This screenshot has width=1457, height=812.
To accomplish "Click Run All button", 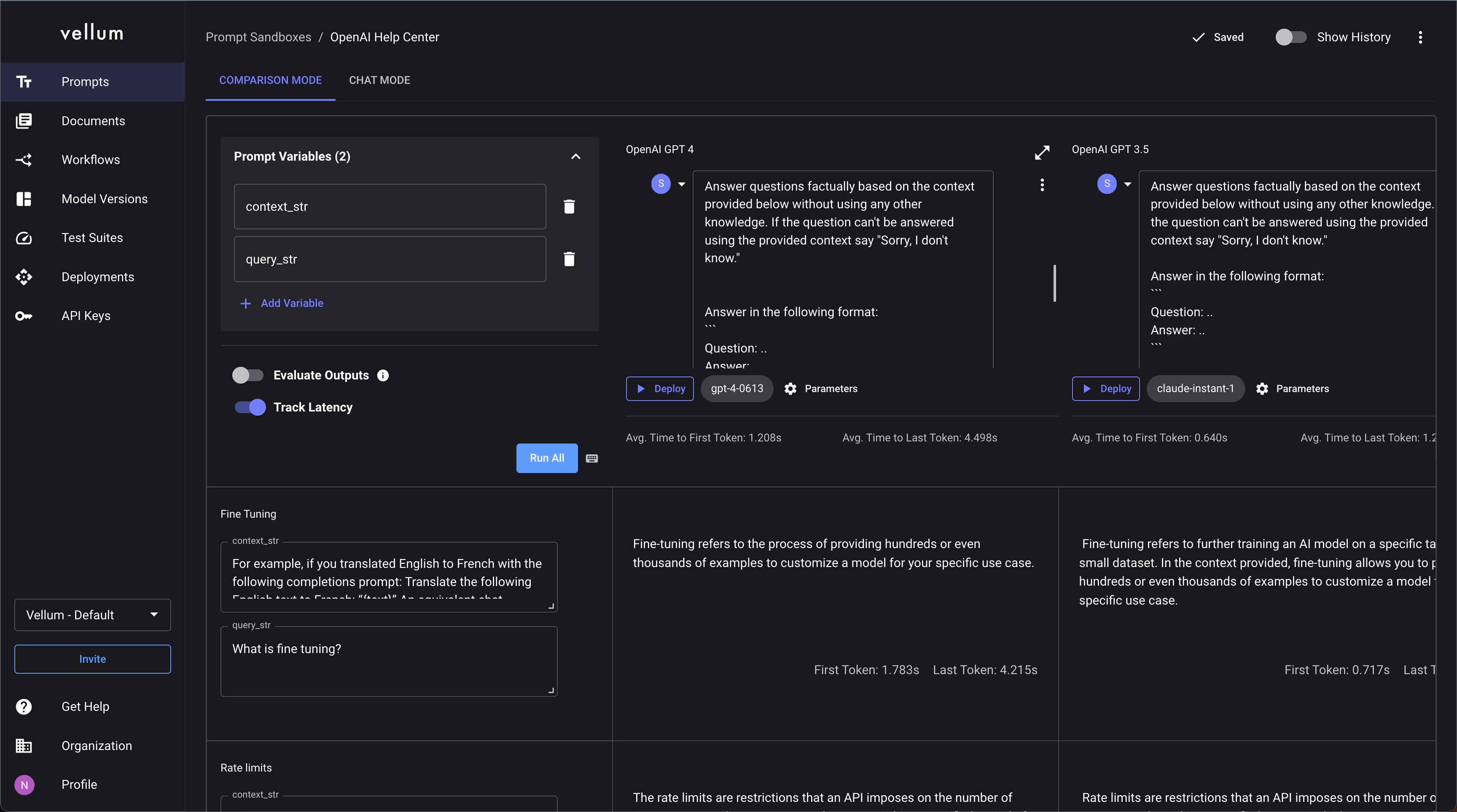I will click(546, 458).
